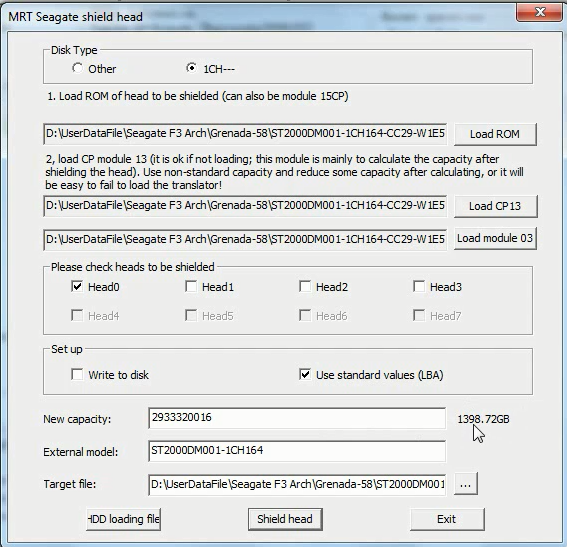Focus the CP13 module path field

(x=245, y=206)
